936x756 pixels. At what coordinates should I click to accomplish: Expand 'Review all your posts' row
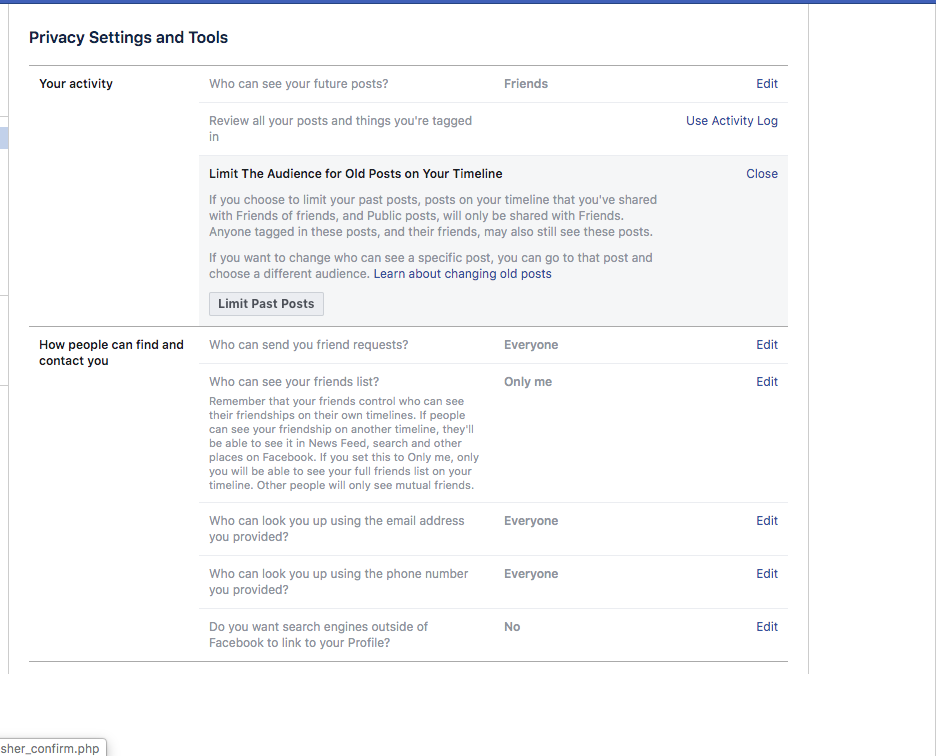[493, 129]
